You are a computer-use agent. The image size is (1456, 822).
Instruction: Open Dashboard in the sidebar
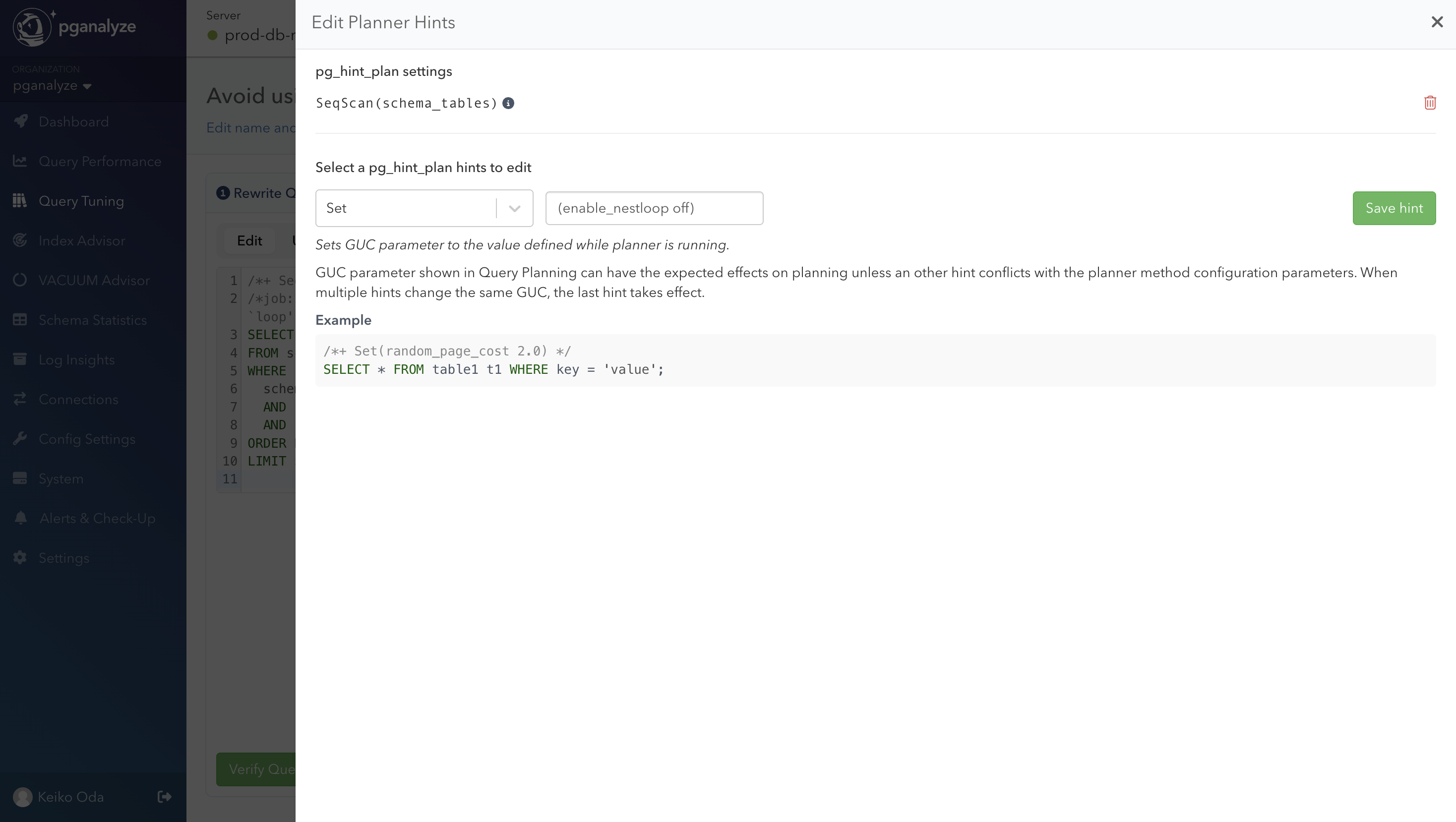pos(73,121)
